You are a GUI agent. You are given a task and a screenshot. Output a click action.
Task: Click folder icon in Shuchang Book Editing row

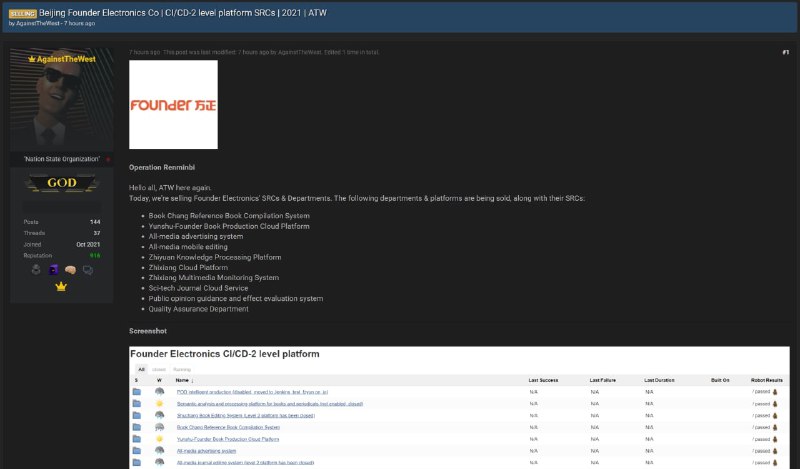point(137,415)
